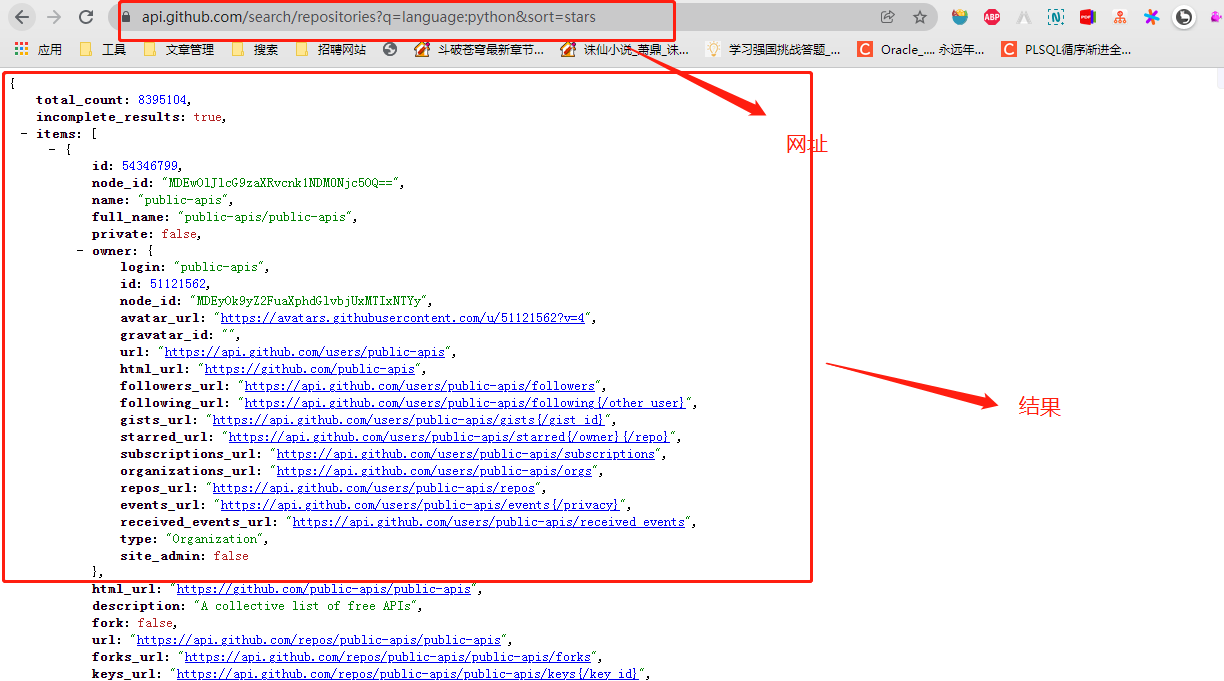
Task: Open the round dark swirl extension
Action: click(x=1184, y=17)
